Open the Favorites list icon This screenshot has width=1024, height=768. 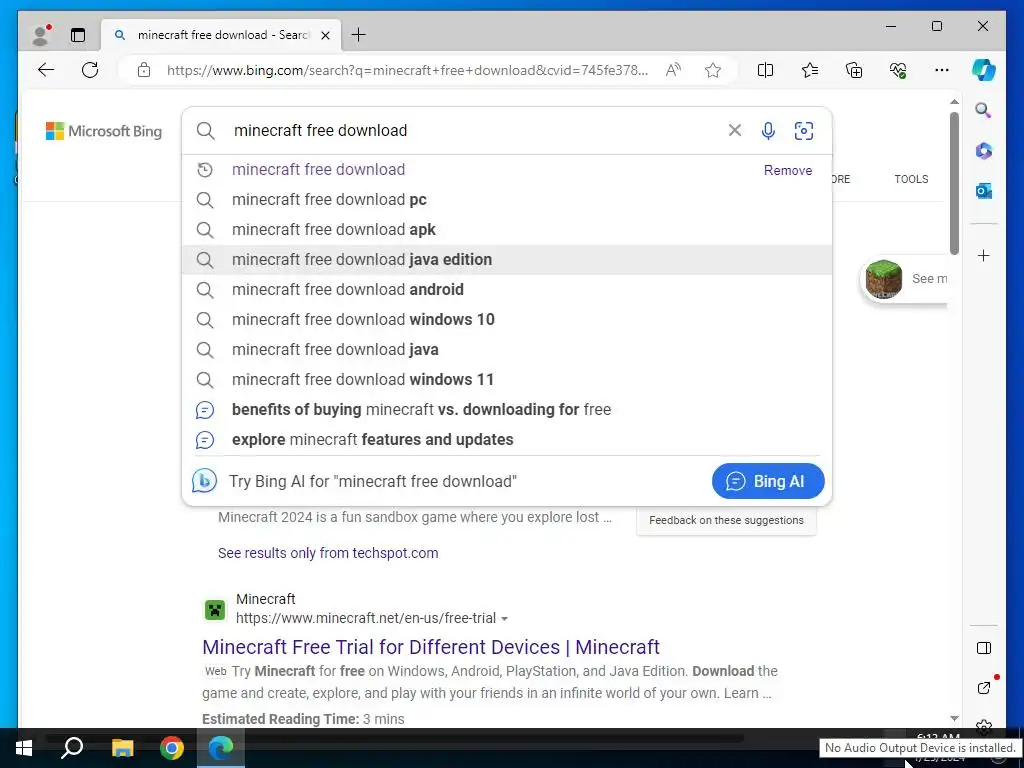(810, 70)
